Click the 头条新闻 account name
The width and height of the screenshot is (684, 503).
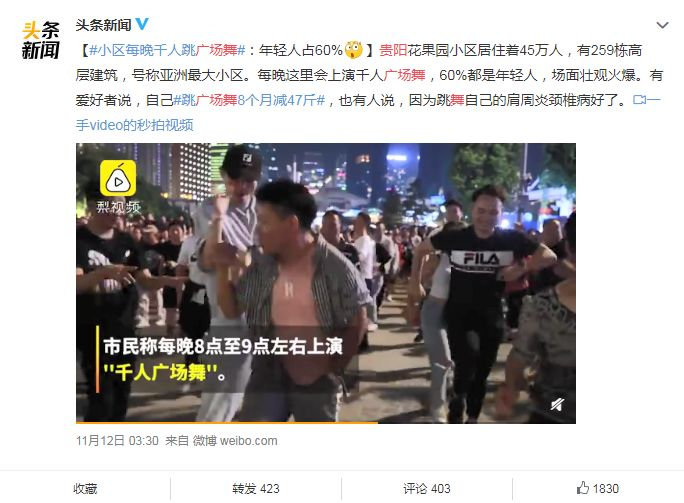[x=103, y=25]
